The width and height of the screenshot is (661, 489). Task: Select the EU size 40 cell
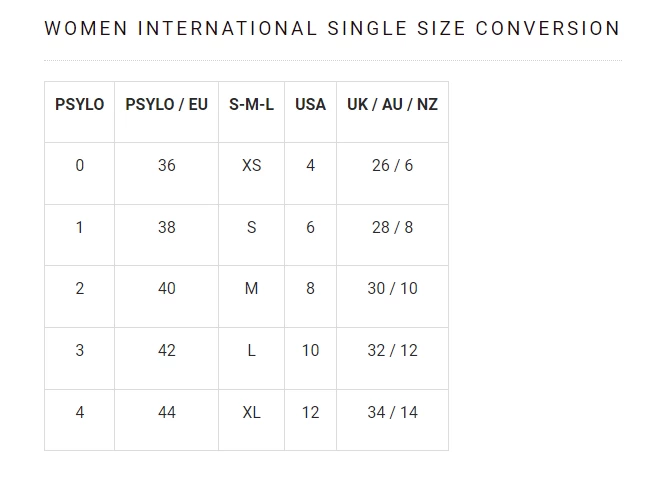point(167,289)
